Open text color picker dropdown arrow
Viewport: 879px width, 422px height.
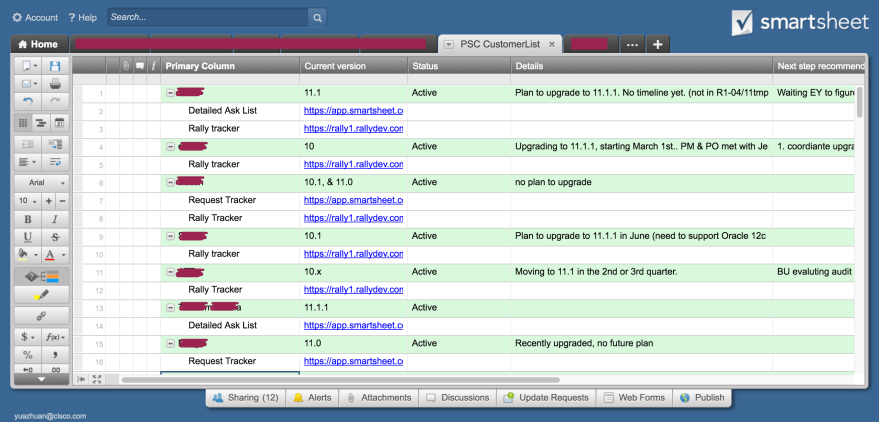(63, 255)
